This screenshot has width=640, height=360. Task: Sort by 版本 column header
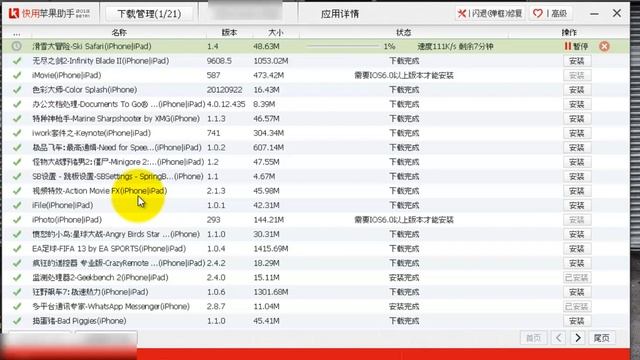[229, 33]
